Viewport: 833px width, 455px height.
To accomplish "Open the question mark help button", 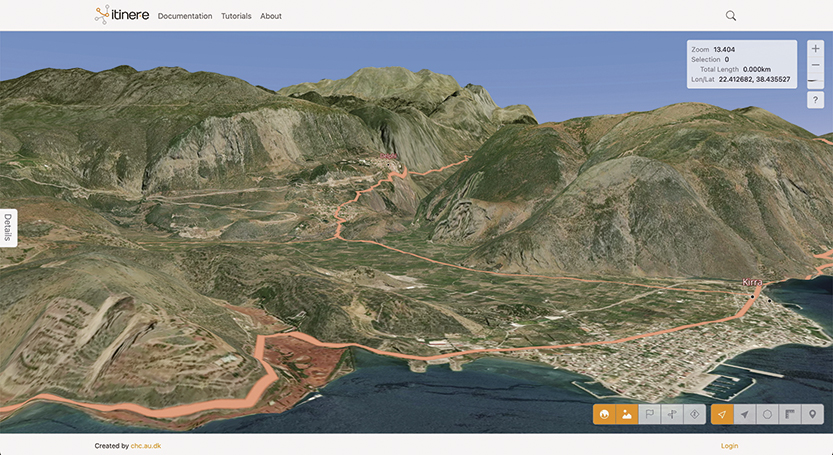I will [x=815, y=100].
